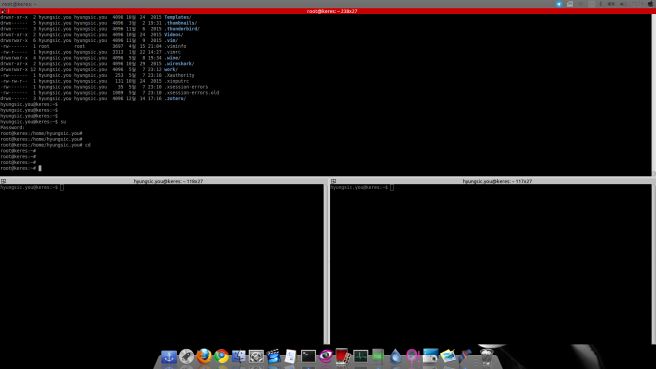Screen dimensions: 656x369
Task: Open the document viewer icon in dock
Action: click(x=290, y=356)
